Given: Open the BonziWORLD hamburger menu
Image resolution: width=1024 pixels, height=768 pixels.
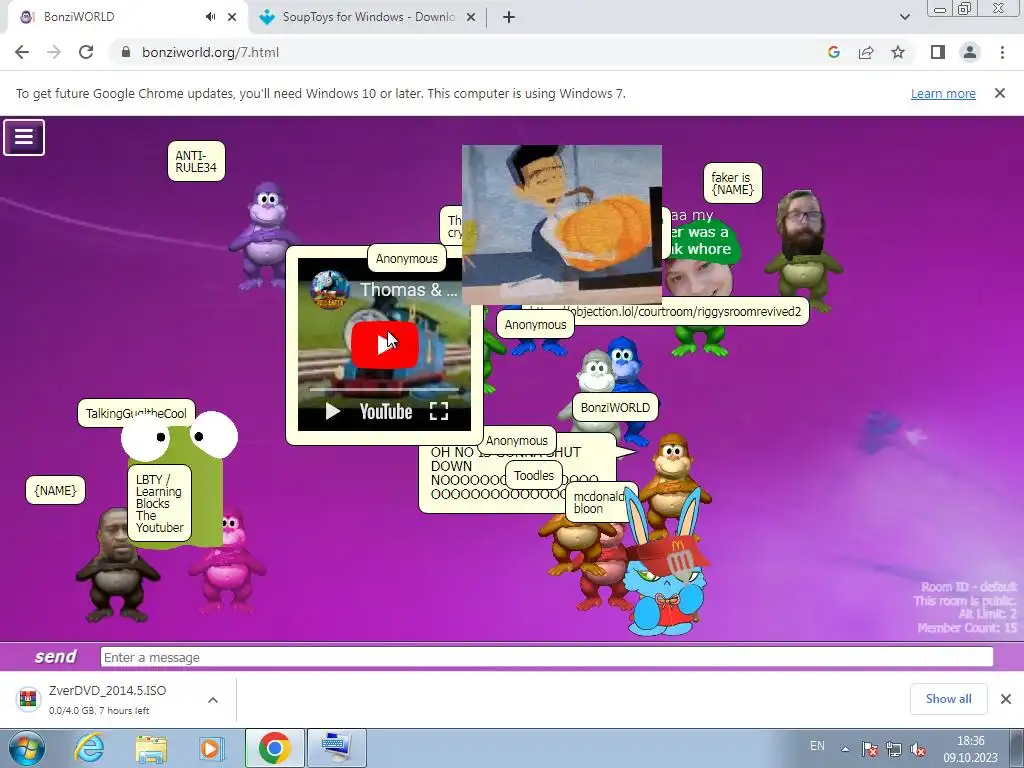Looking at the screenshot, I should (24, 137).
